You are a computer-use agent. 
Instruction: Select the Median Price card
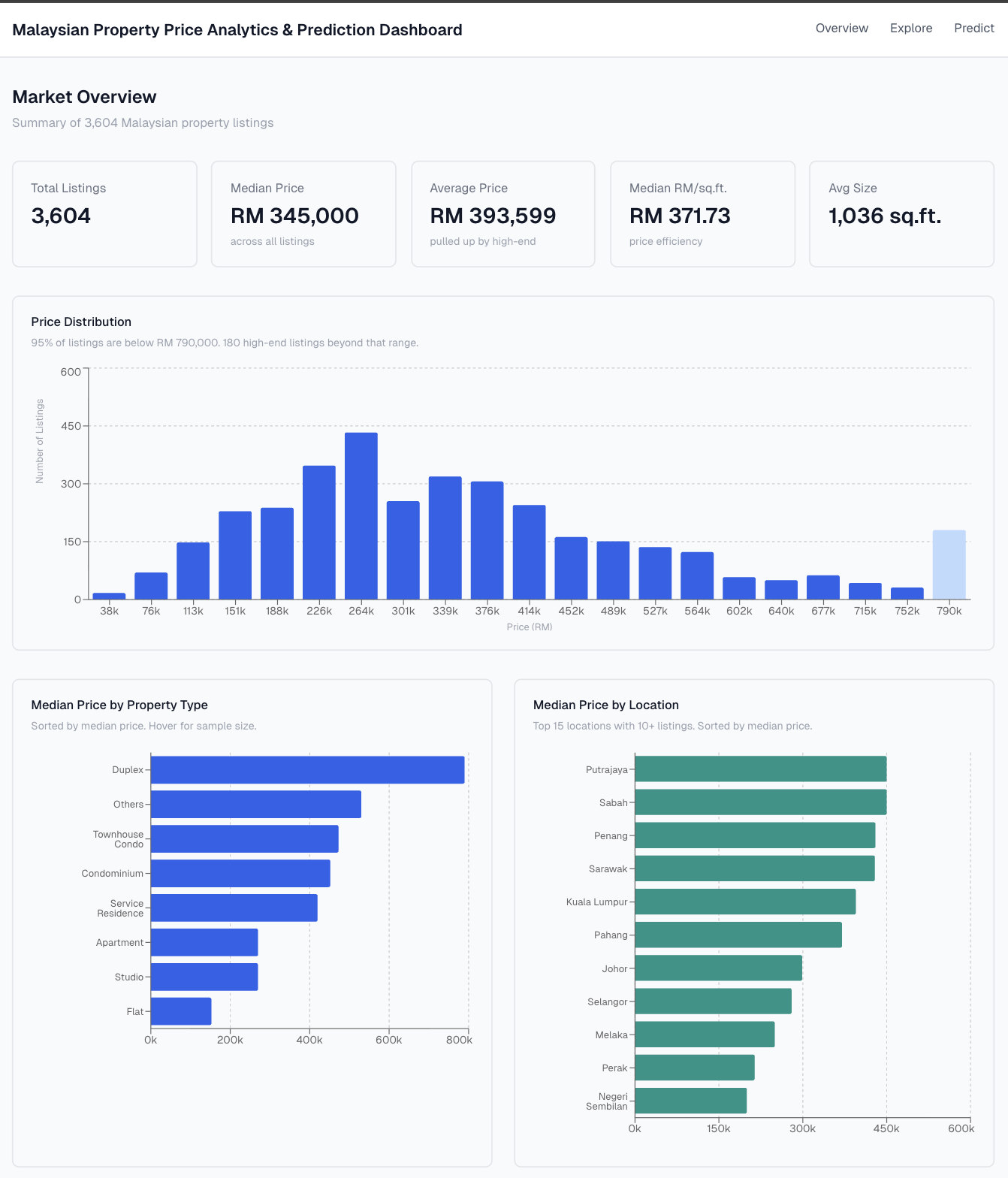[303, 214]
